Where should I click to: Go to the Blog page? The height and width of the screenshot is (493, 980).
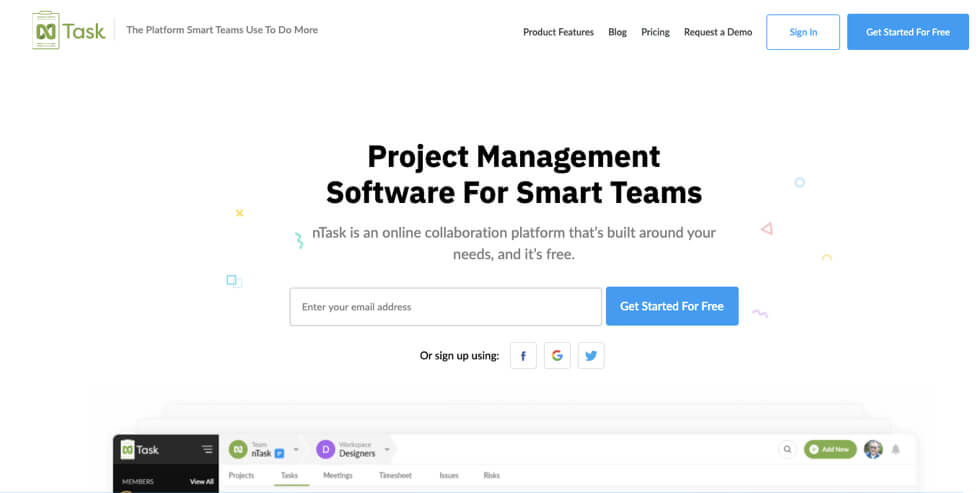[x=618, y=32]
